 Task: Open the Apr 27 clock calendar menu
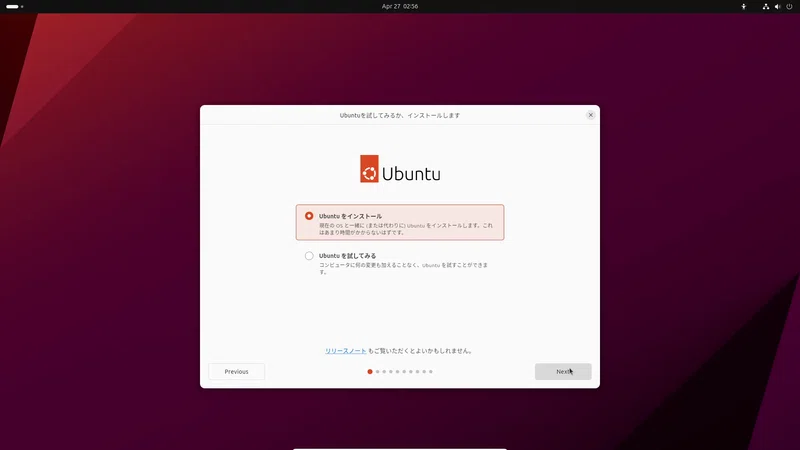click(400, 7)
